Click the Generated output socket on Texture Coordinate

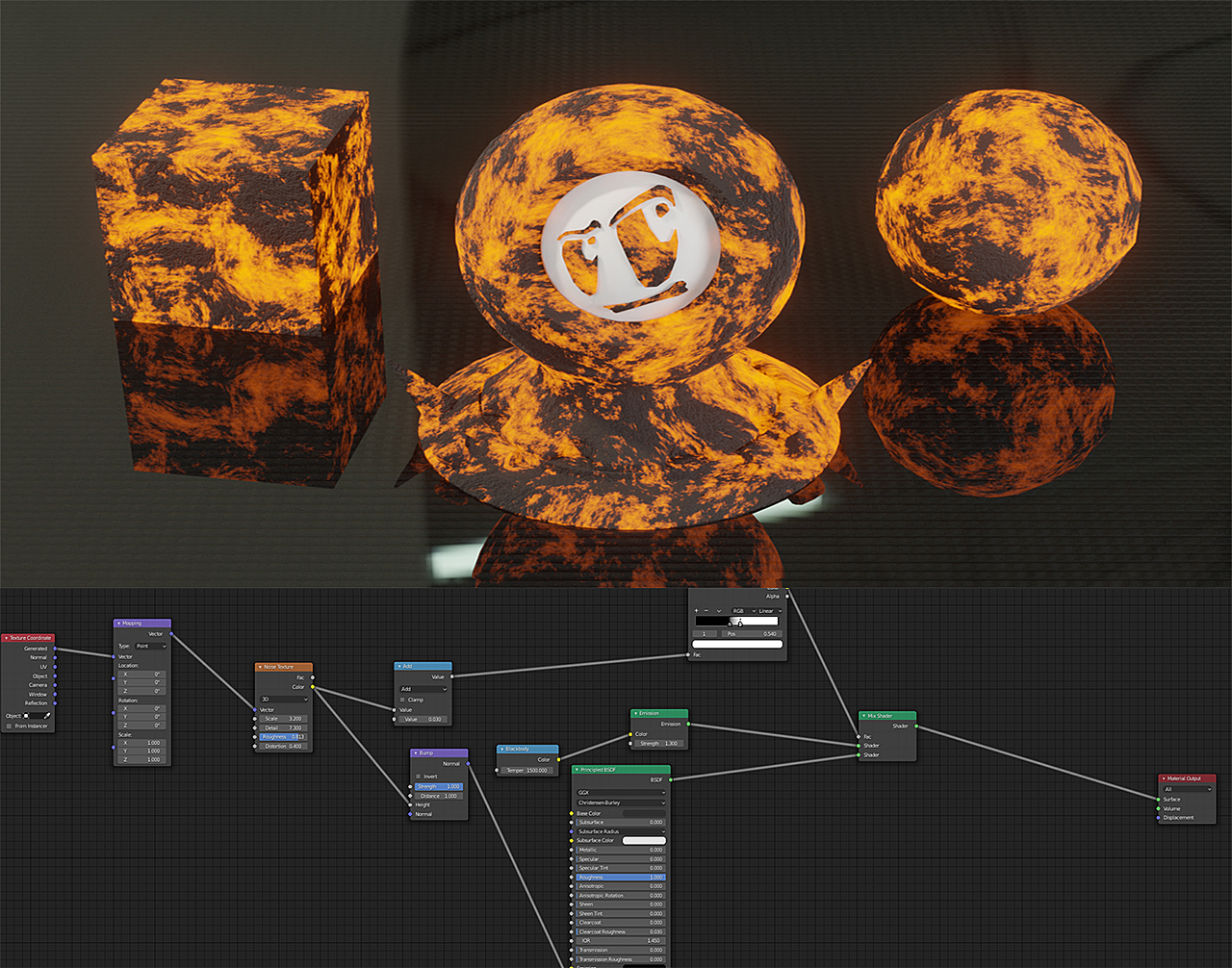tap(55, 649)
